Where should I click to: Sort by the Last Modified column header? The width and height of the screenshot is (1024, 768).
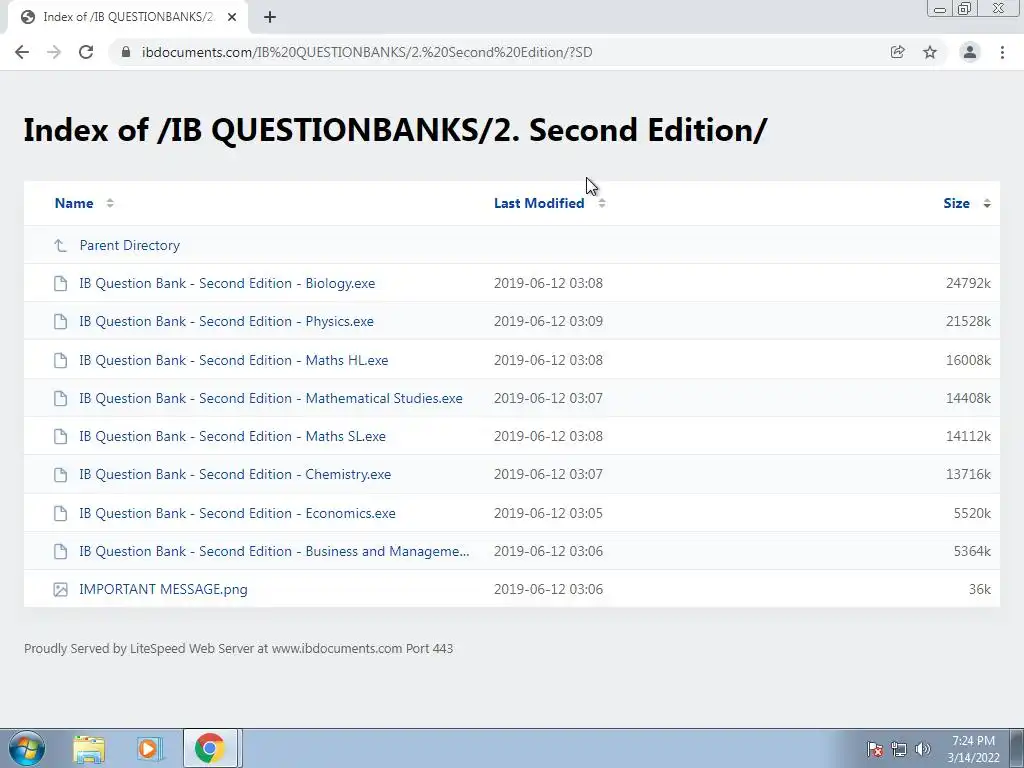(539, 203)
